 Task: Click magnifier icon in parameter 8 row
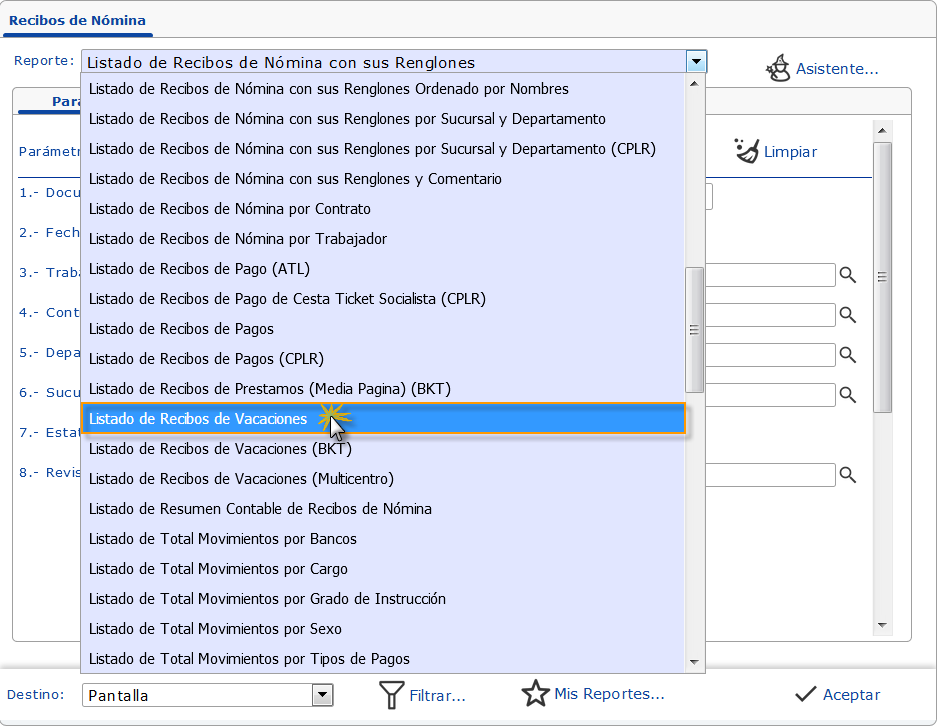point(847,475)
